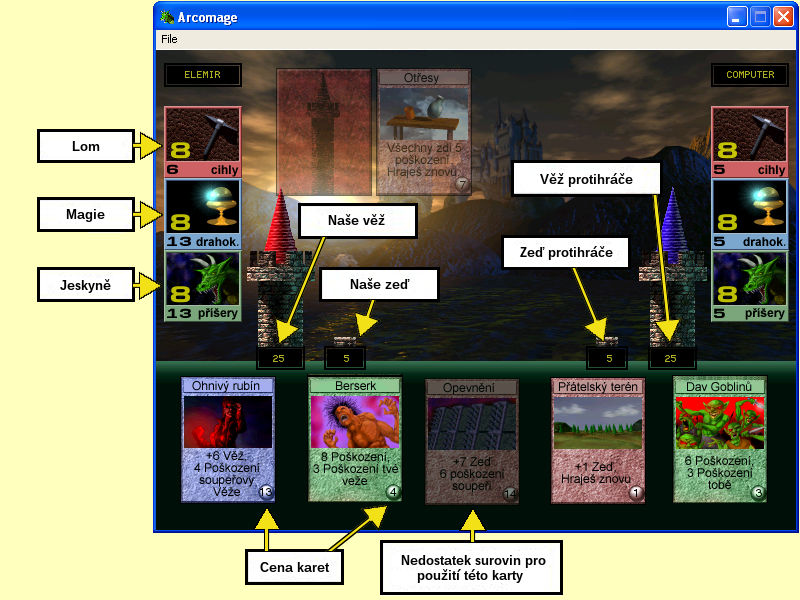This screenshot has height=600, width=800.
Task: Click Elemir's quarry pickaxe icon
Action: pos(203,135)
